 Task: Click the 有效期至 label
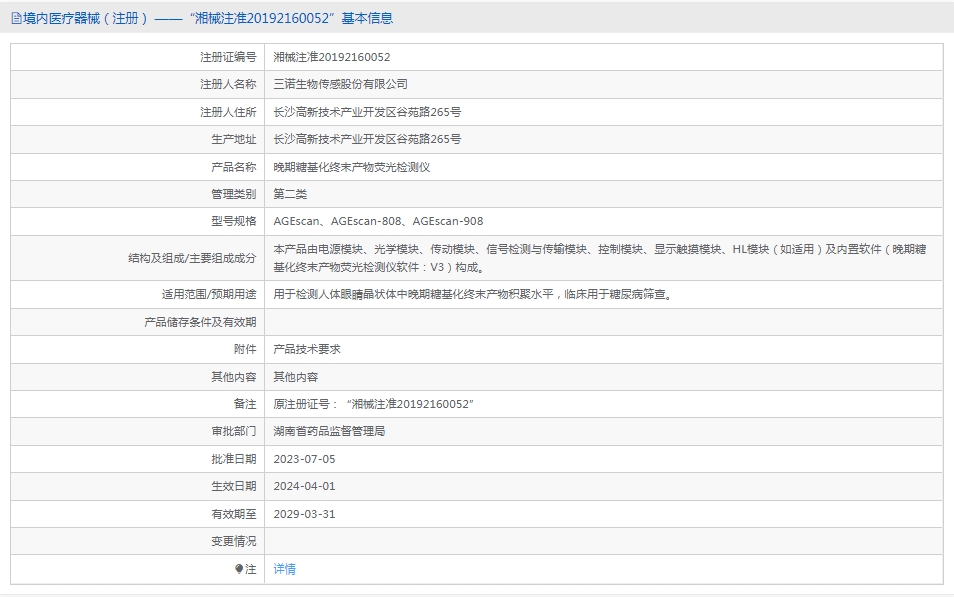[234, 514]
